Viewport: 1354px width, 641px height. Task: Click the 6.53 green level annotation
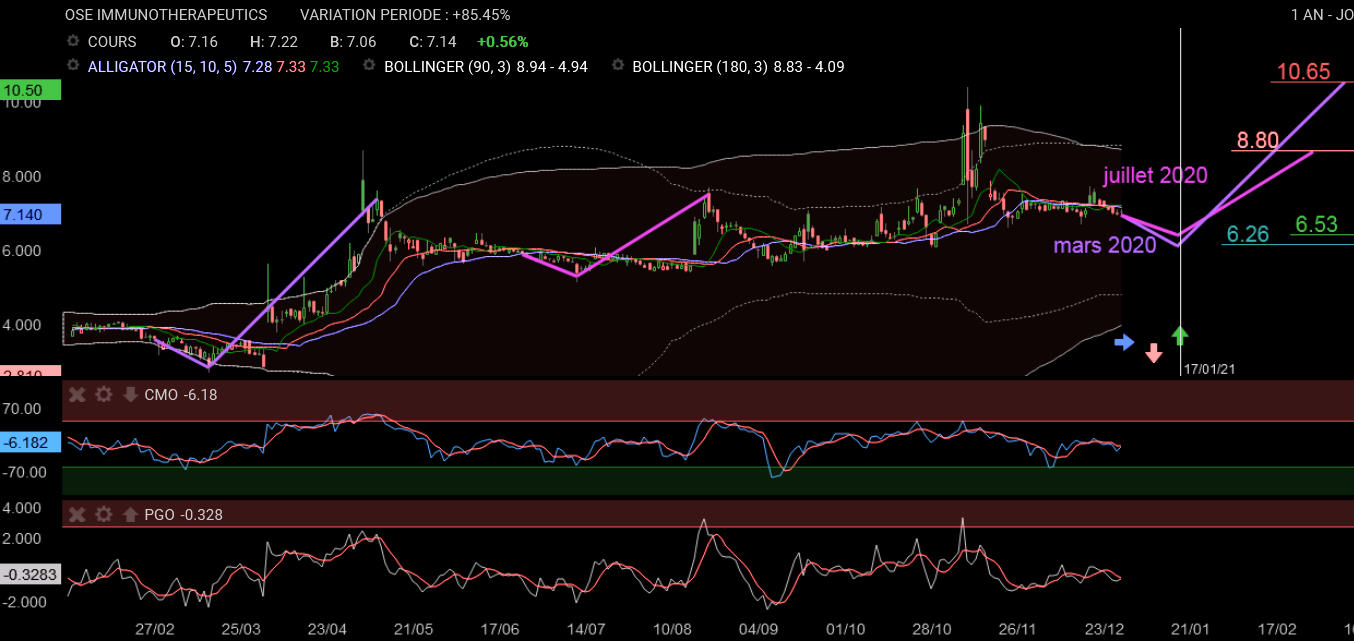pos(1316,225)
